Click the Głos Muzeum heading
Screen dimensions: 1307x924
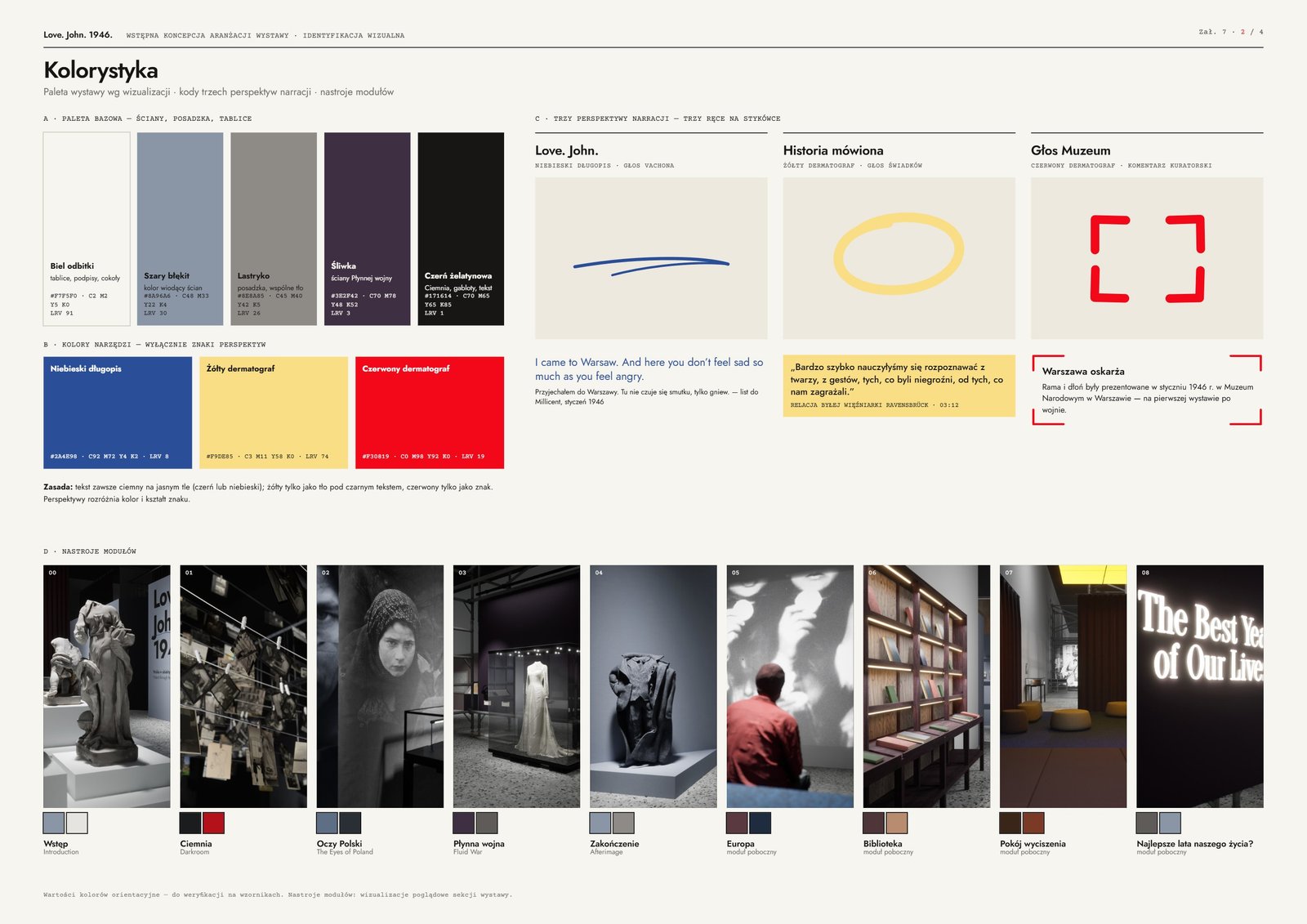click(x=1070, y=150)
